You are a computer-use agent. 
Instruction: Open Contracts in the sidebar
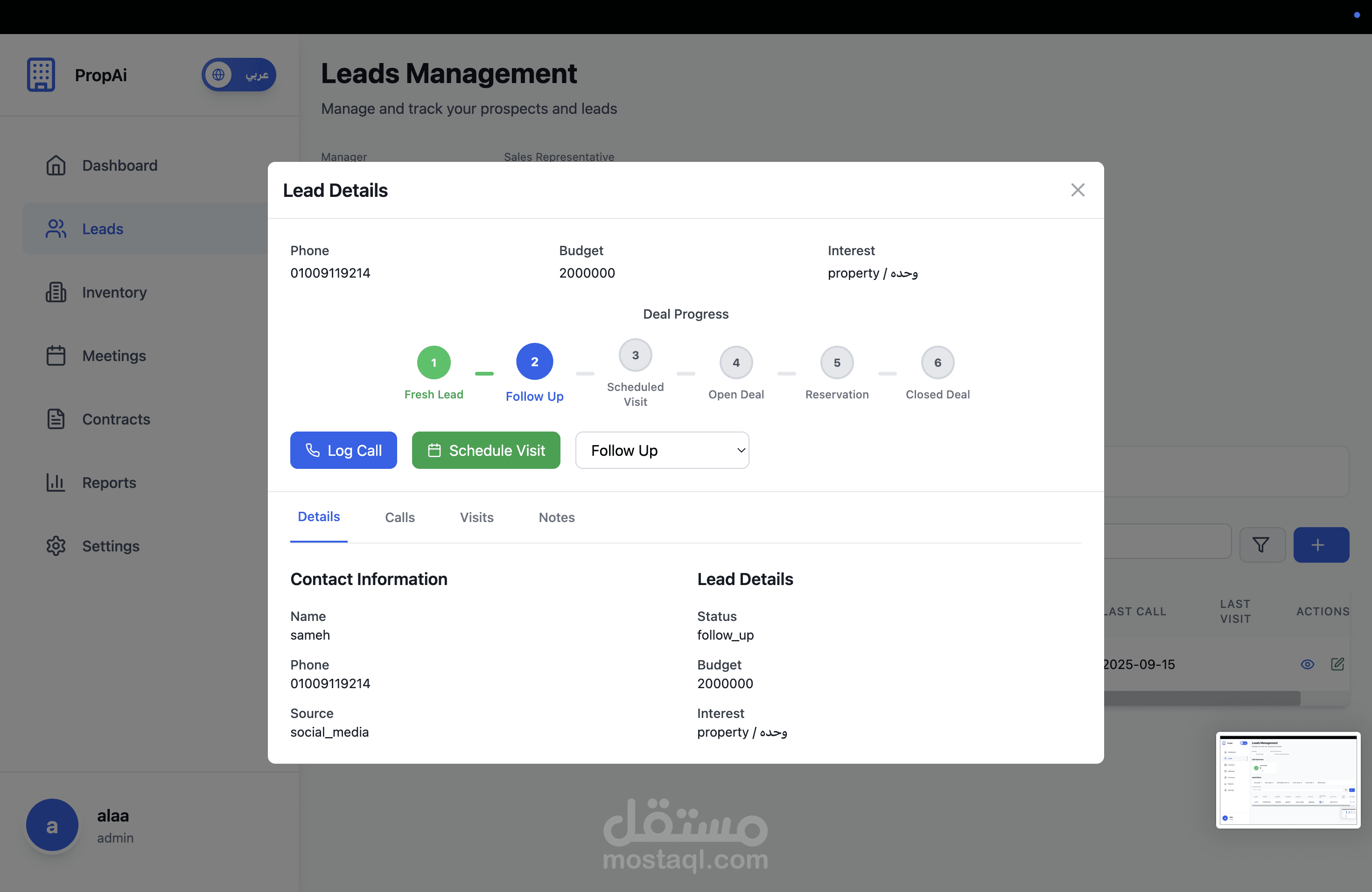click(x=116, y=419)
